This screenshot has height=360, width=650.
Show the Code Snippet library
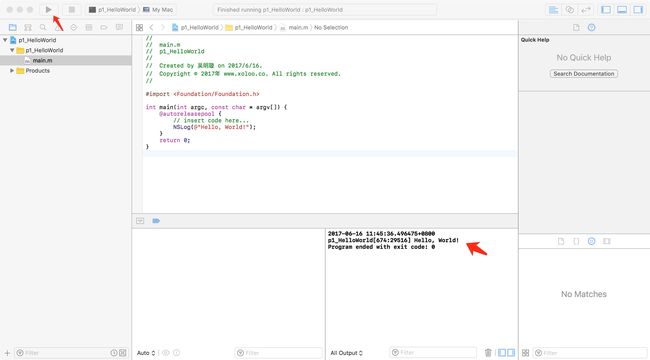tap(576, 241)
